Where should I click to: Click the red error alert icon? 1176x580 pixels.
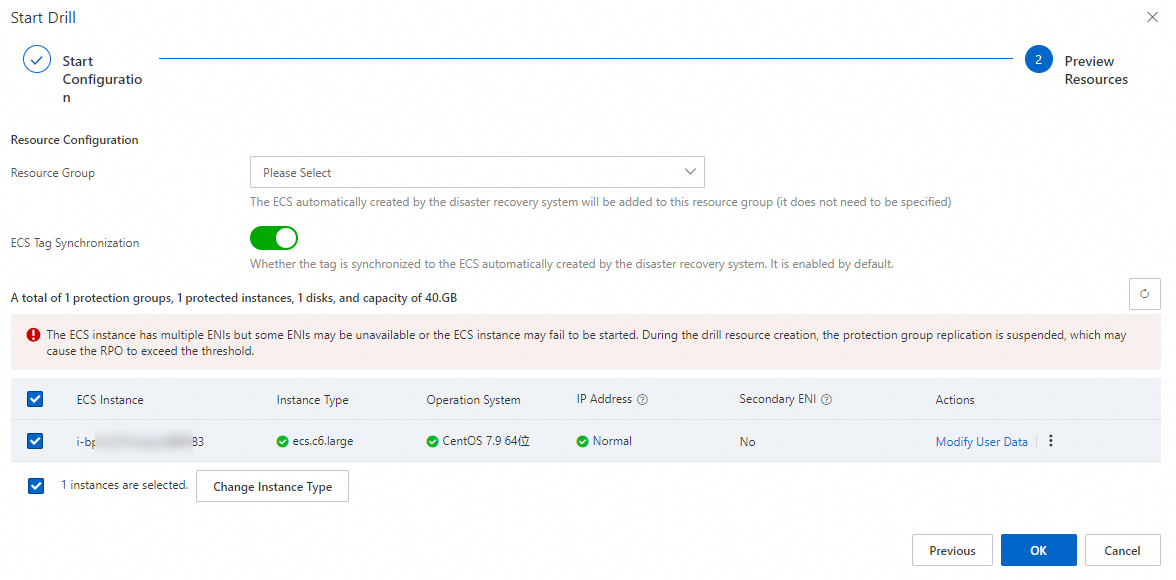point(34,335)
